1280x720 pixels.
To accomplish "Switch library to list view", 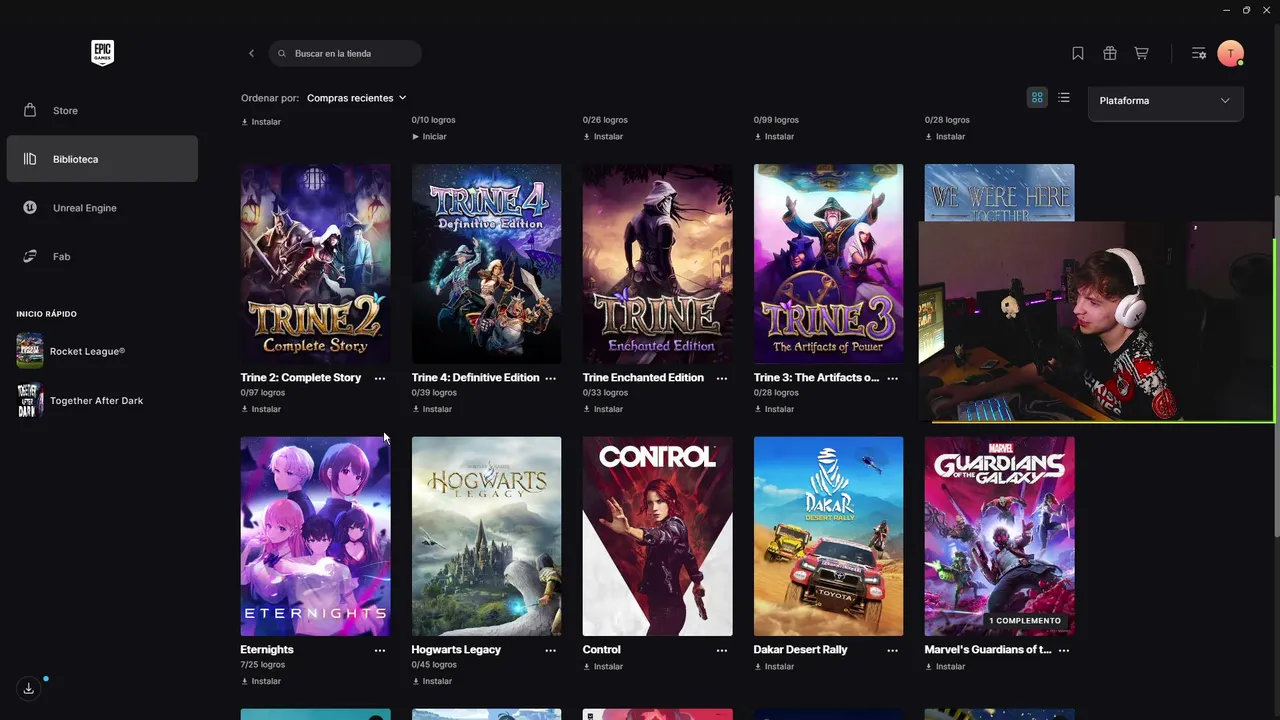I will tap(1064, 97).
